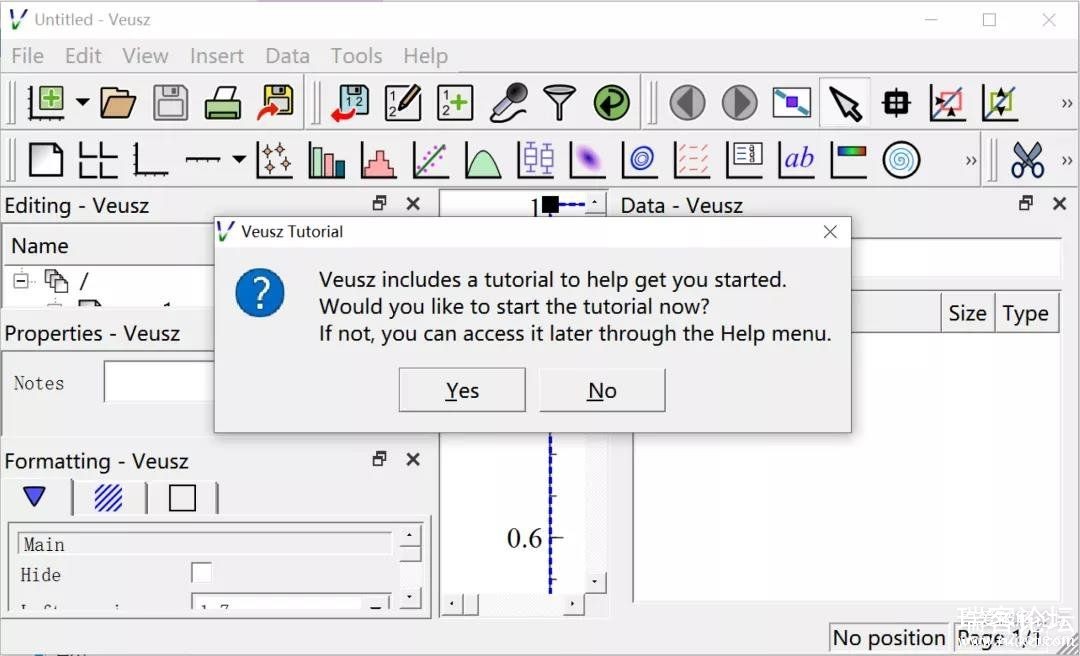Add an image widget purple blob icon
The height and width of the screenshot is (656, 1080).
[x=588, y=159]
